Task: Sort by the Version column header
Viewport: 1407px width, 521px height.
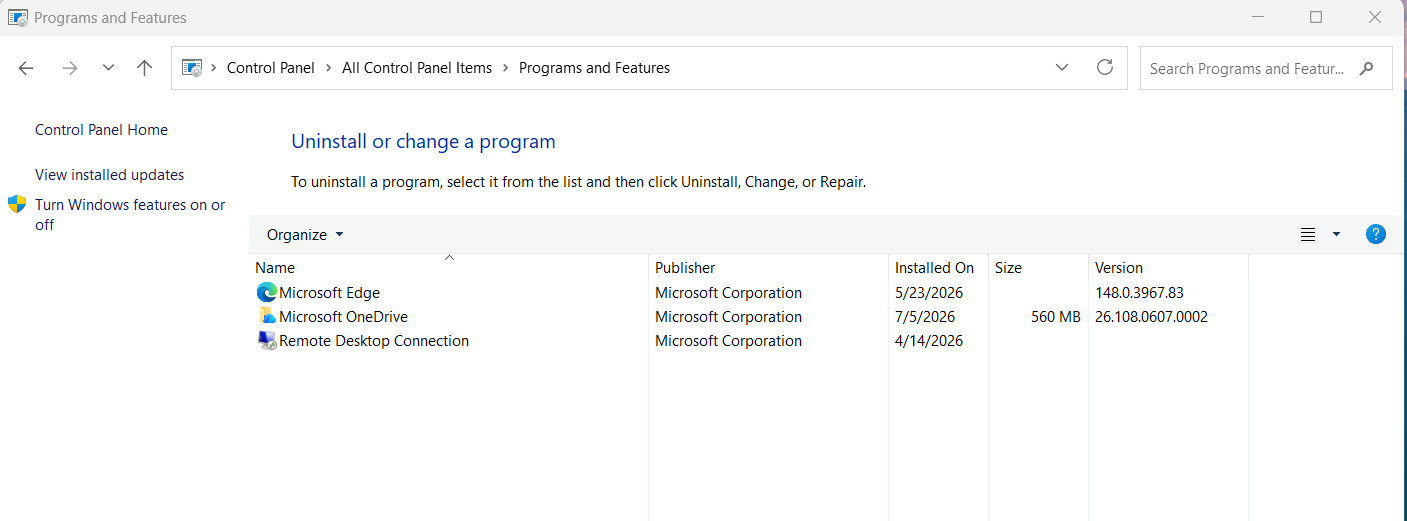Action: (x=1168, y=268)
